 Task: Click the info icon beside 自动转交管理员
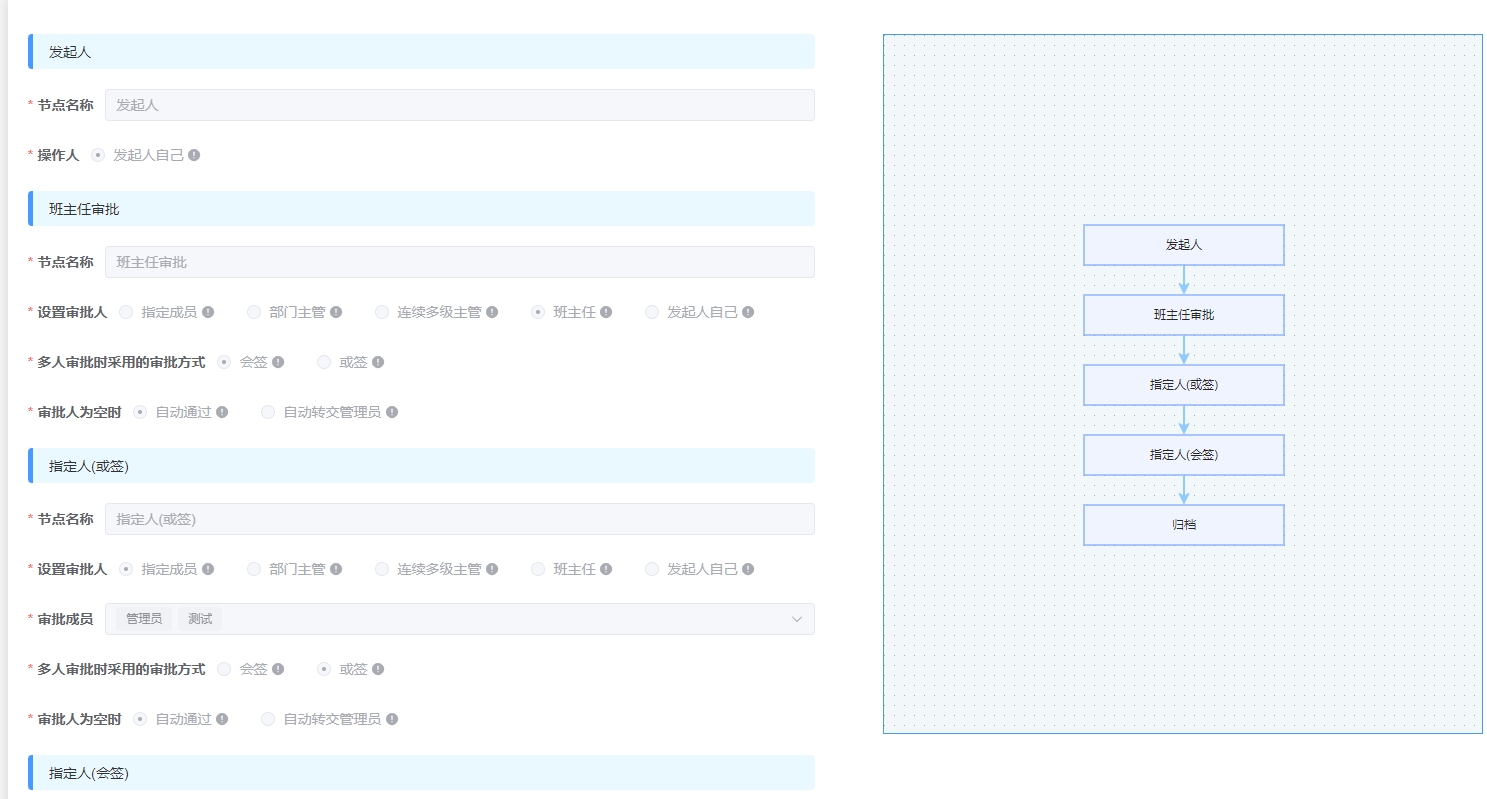pos(393,411)
